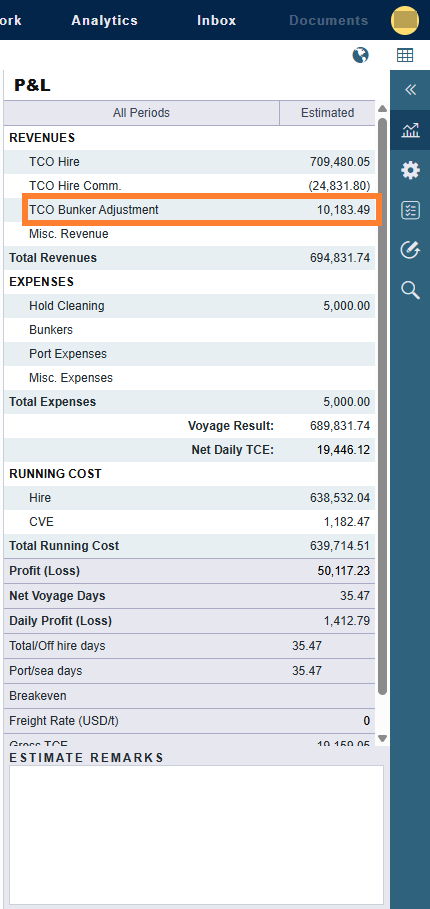
Task: Collapse the sidebar with double chevron
Action: point(410,89)
